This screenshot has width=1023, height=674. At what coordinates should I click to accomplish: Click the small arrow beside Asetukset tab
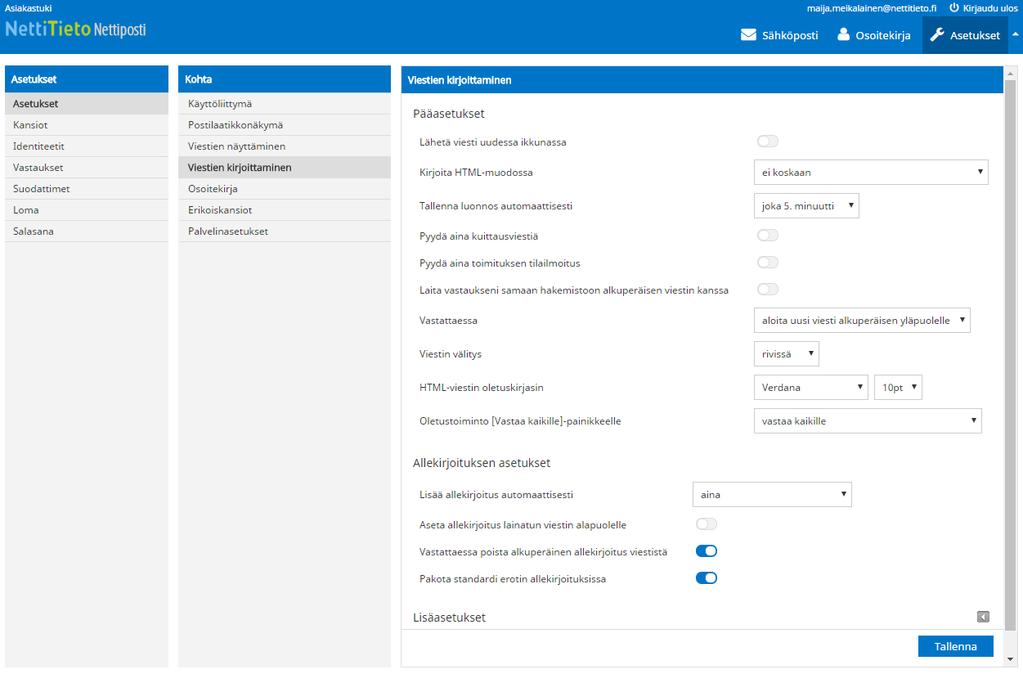tap(1015, 35)
